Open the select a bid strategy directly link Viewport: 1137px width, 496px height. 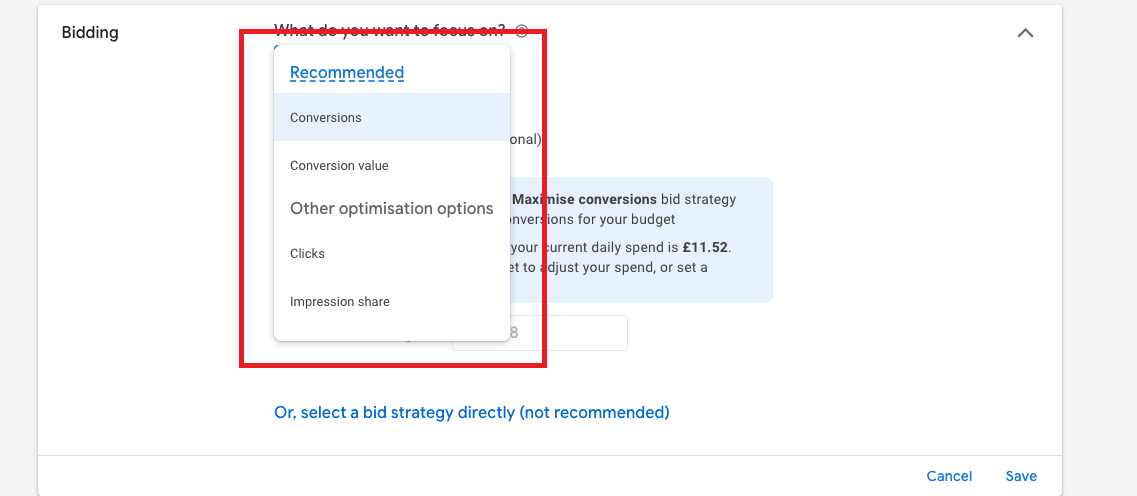[471, 412]
